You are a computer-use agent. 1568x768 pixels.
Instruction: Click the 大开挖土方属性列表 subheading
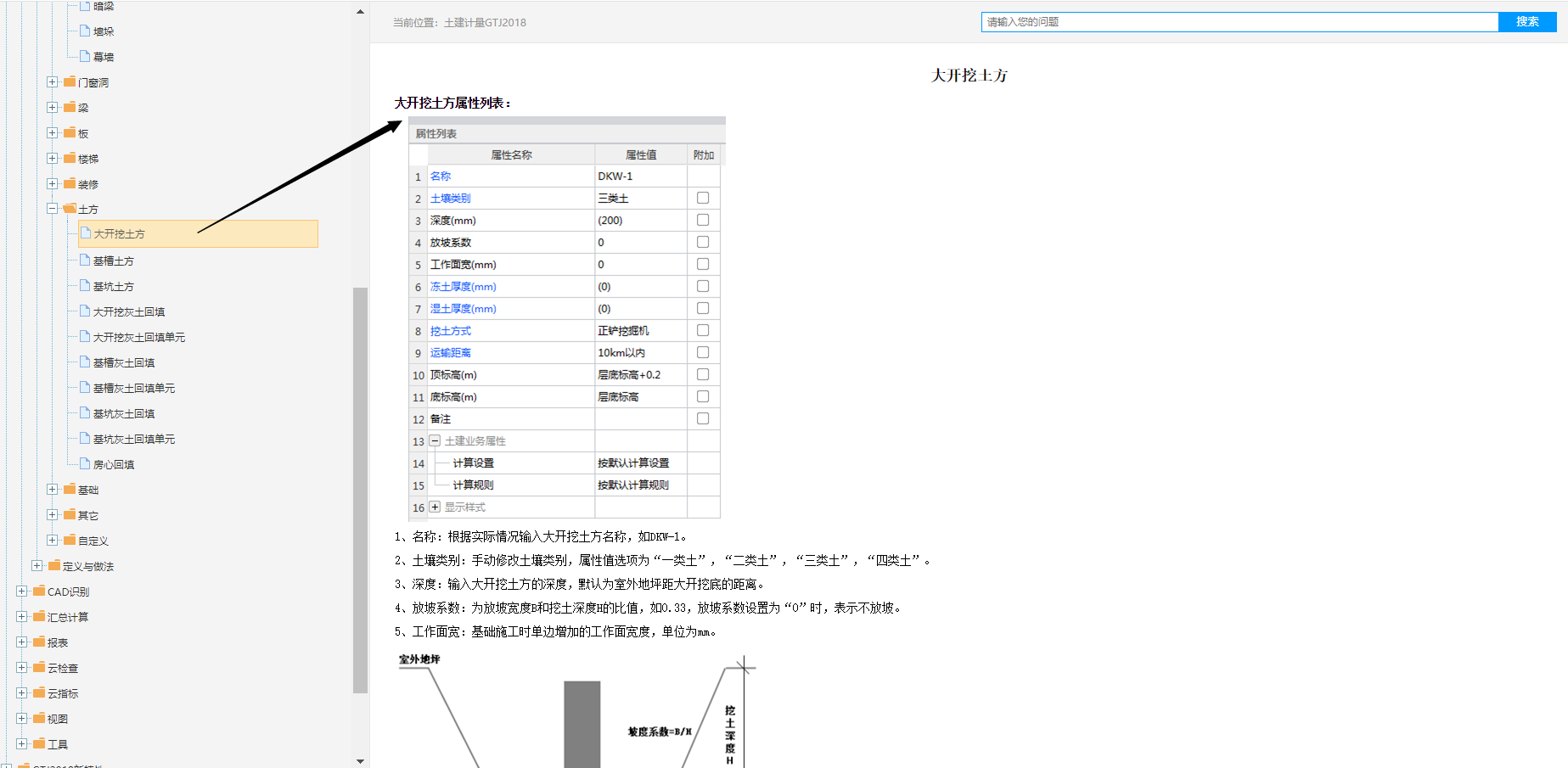coord(453,103)
